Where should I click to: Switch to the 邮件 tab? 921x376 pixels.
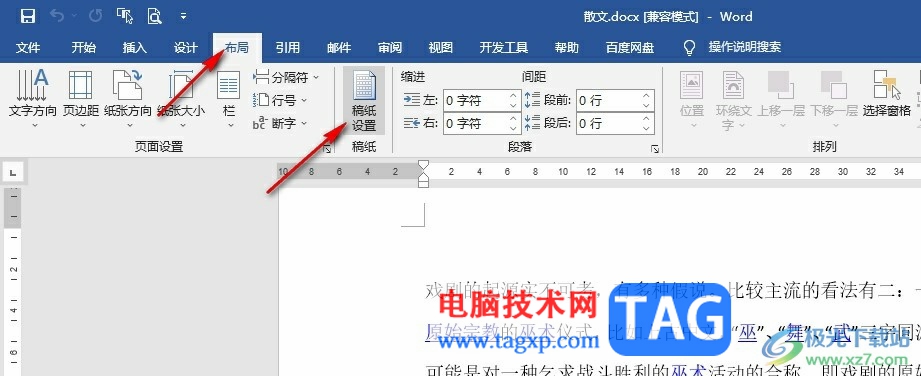pyautogui.click(x=339, y=48)
